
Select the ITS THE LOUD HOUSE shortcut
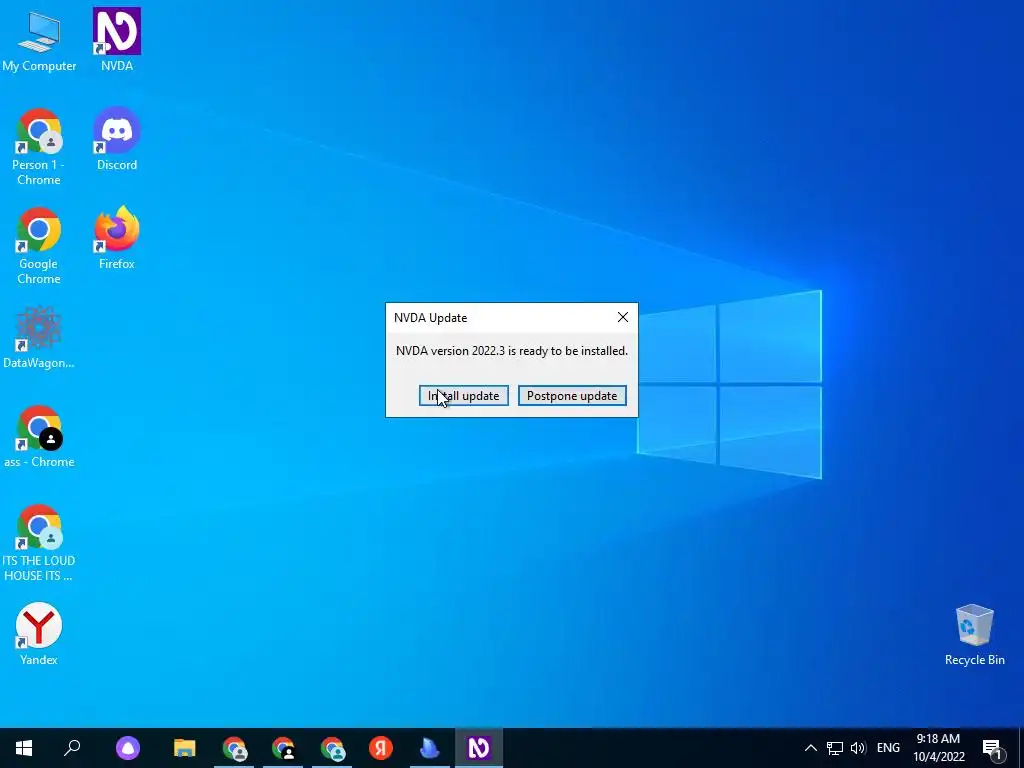(39, 543)
